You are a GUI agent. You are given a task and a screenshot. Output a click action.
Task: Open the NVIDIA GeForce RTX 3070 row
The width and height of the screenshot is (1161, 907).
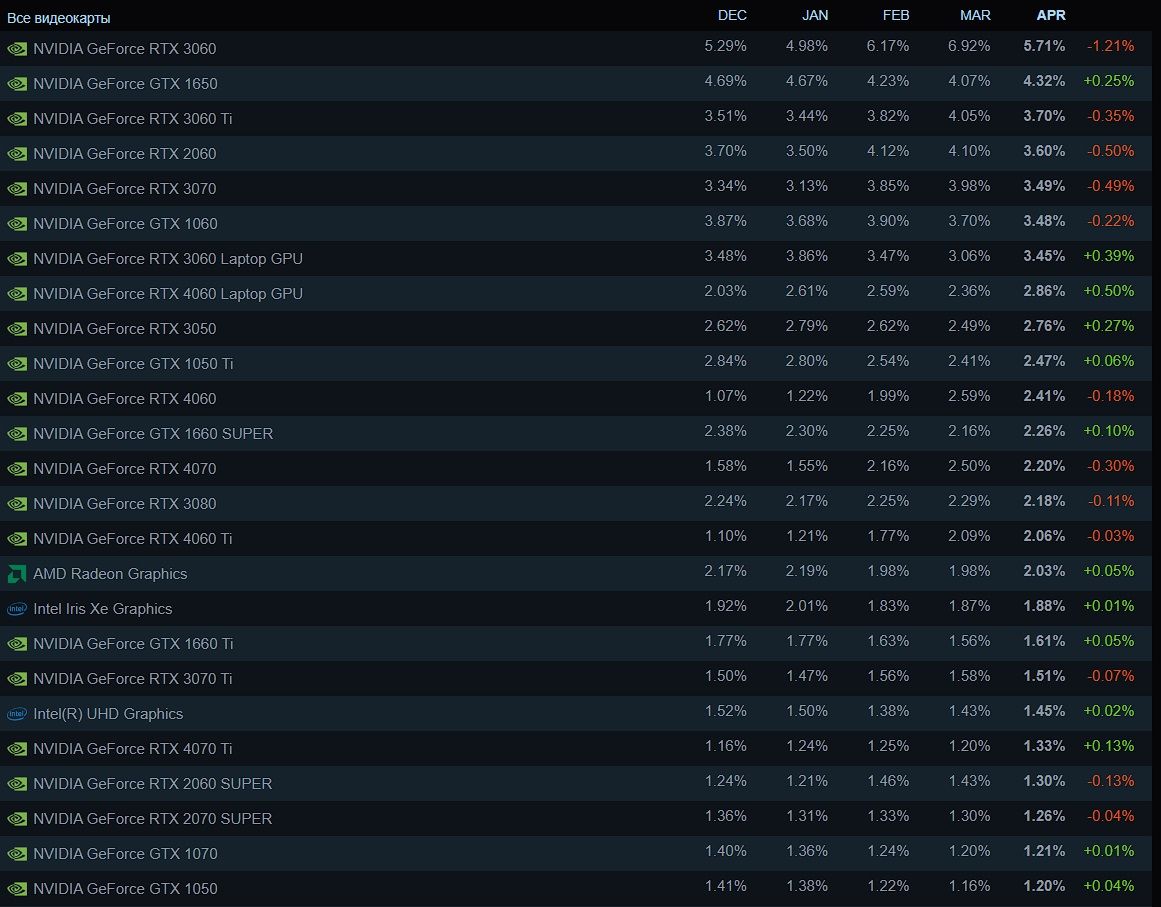click(124, 189)
